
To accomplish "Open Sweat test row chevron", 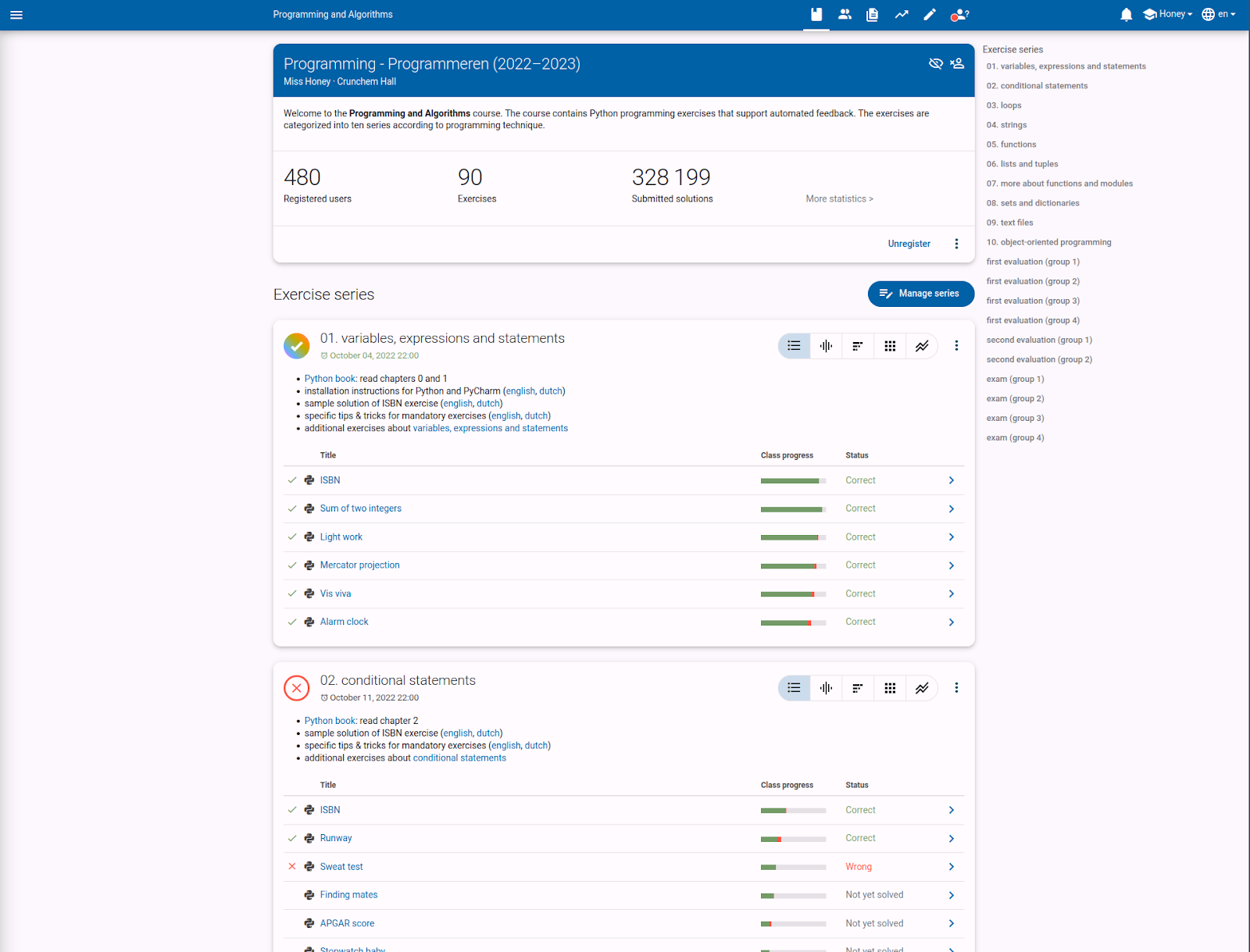I will tap(952, 867).
